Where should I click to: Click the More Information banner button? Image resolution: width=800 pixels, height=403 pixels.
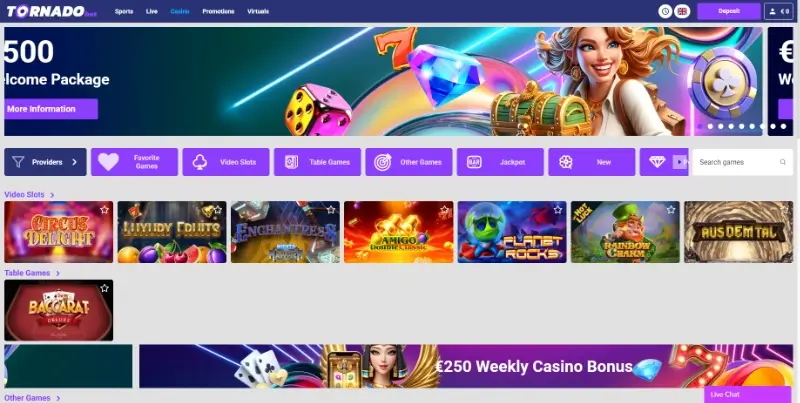(x=51, y=109)
